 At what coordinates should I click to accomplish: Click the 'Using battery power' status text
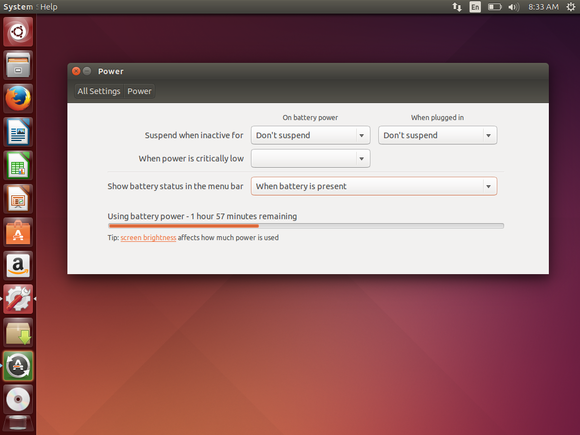(x=202, y=216)
